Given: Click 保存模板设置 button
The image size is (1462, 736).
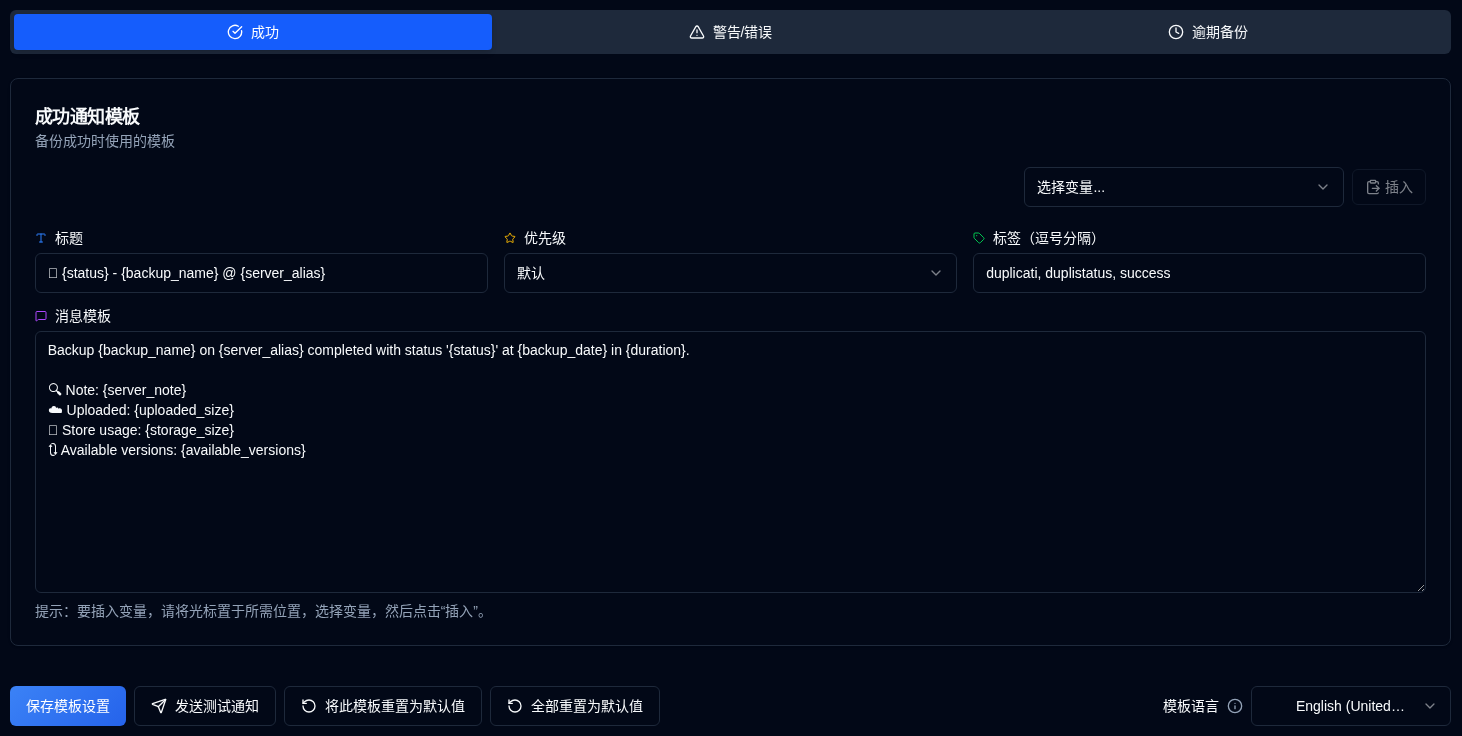Looking at the screenshot, I should [68, 706].
